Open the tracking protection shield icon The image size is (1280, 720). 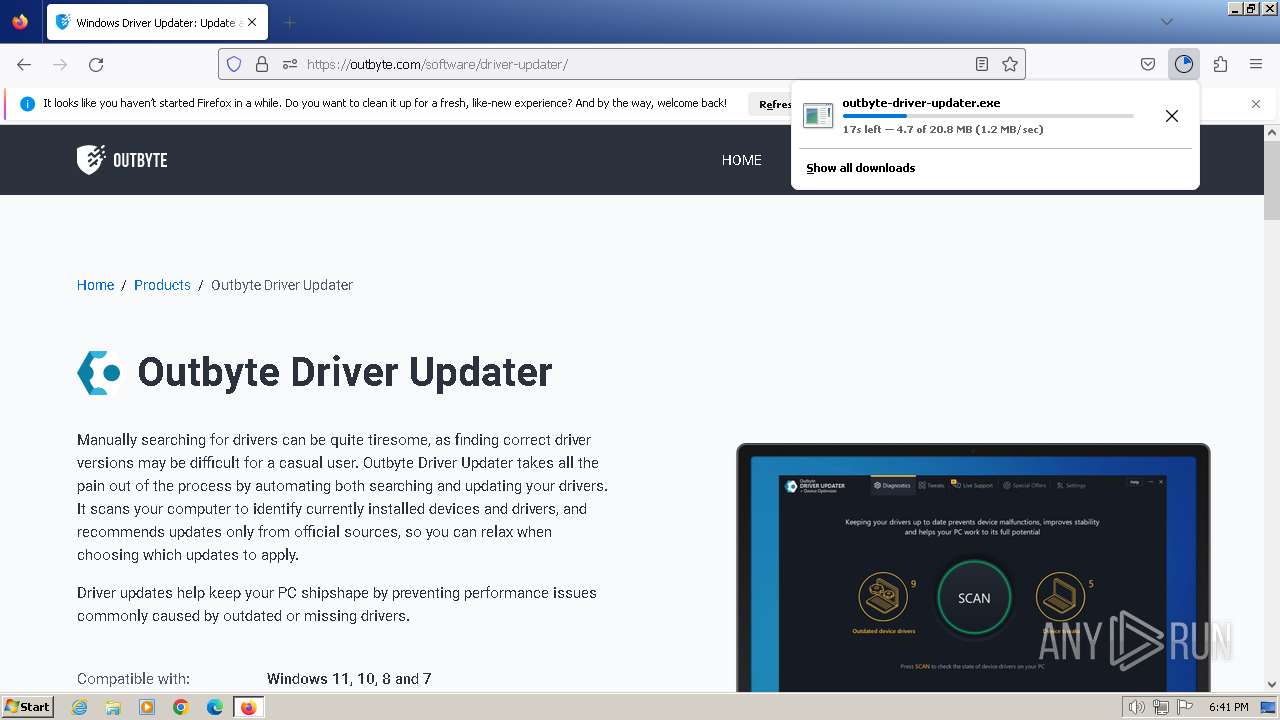[x=234, y=64]
